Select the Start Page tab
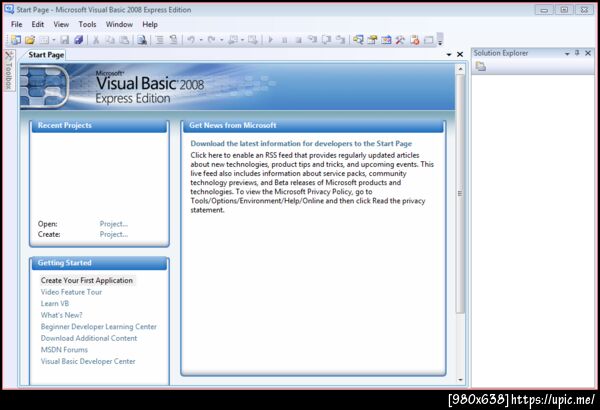Viewport: 600px width, 410px height. (x=46, y=55)
